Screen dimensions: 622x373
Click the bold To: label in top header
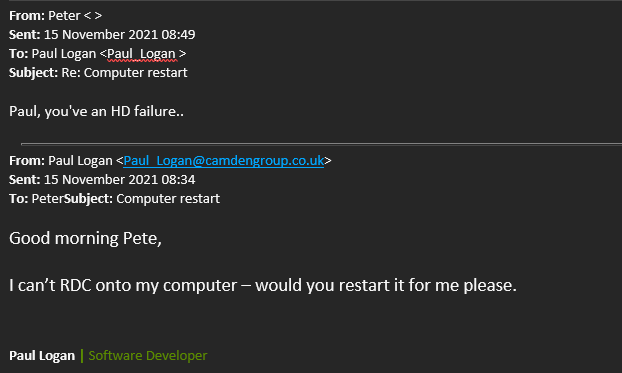click(19, 54)
